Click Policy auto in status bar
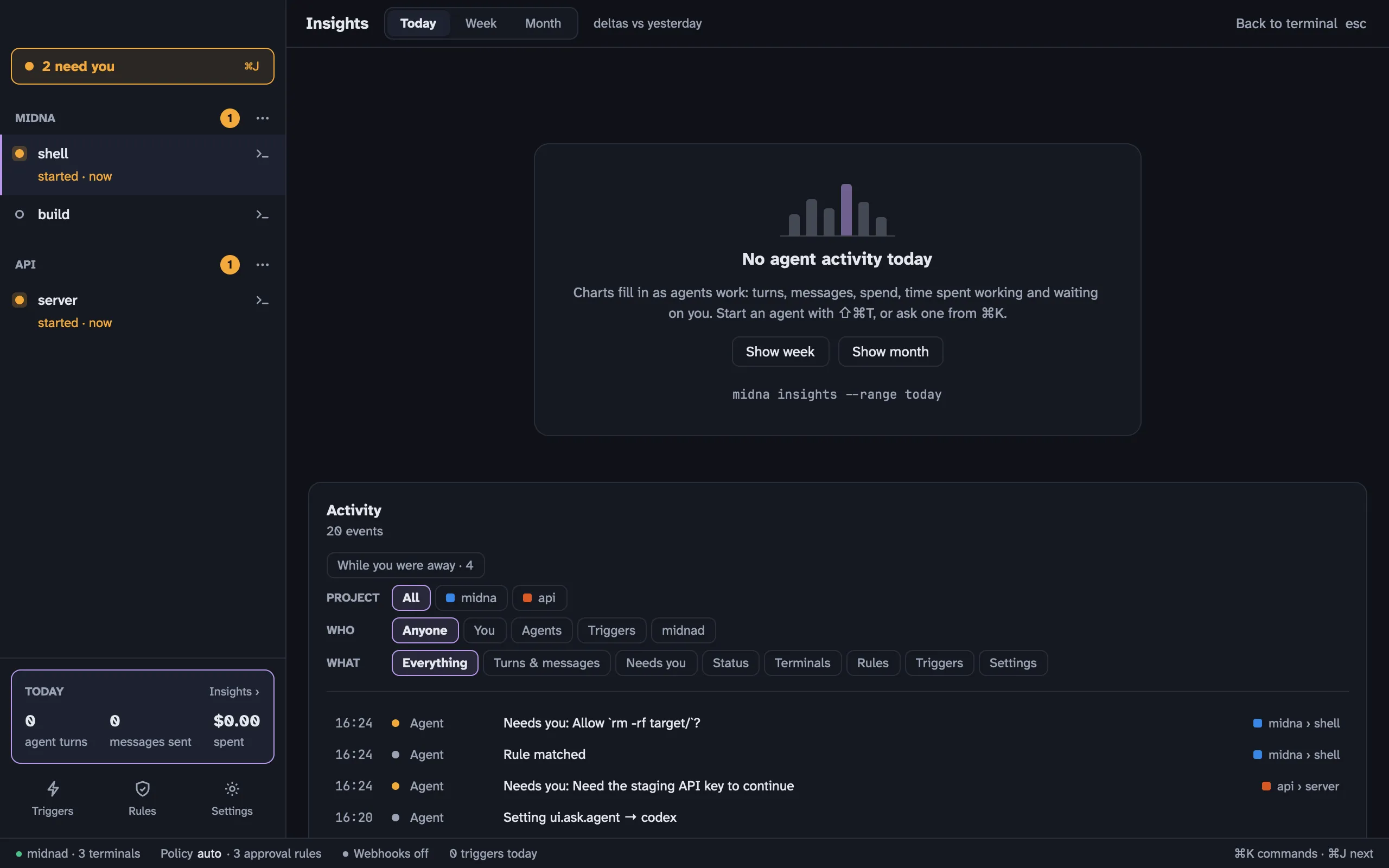The height and width of the screenshot is (868, 1389). click(x=190, y=854)
